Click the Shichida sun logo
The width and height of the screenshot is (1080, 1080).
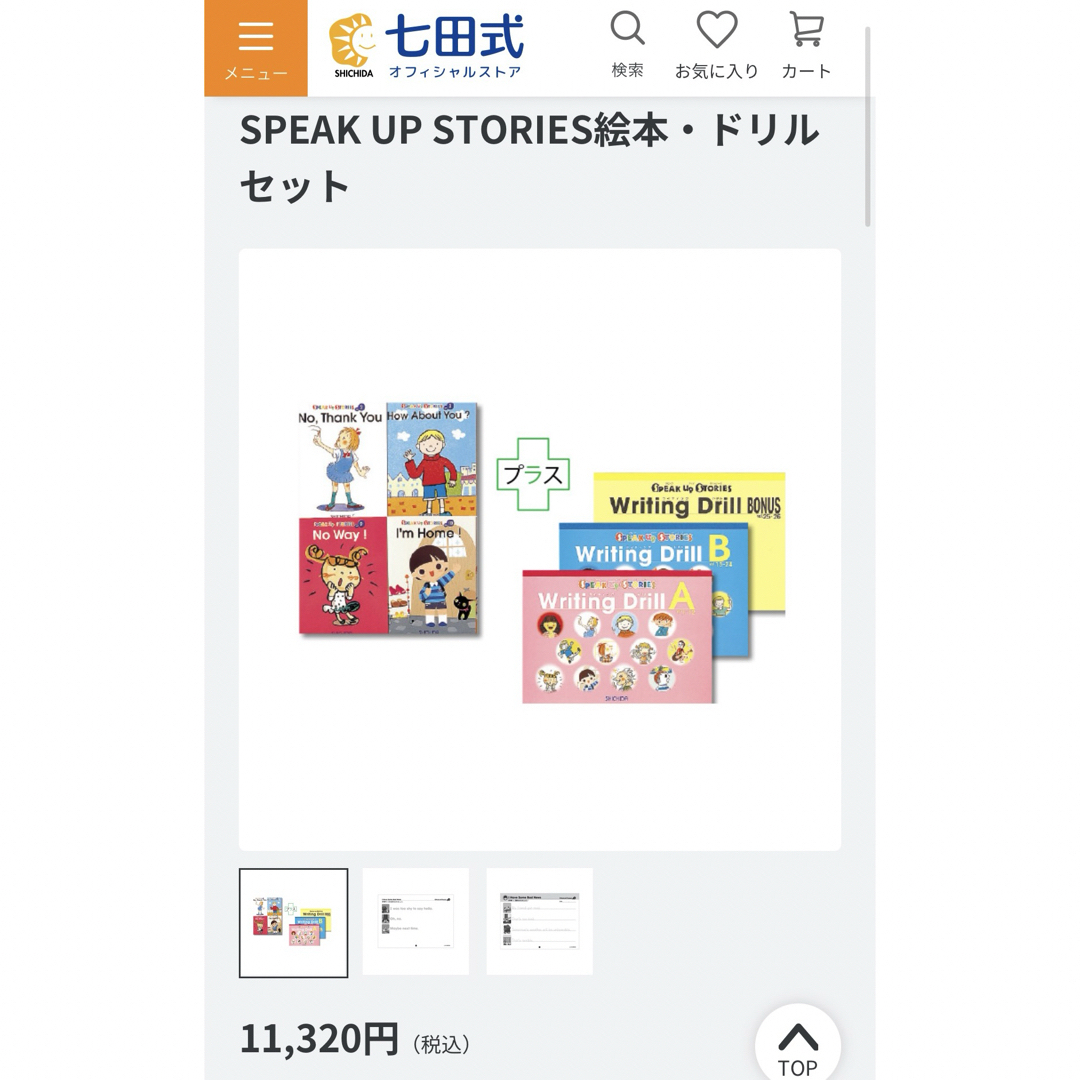tap(352, 45)
